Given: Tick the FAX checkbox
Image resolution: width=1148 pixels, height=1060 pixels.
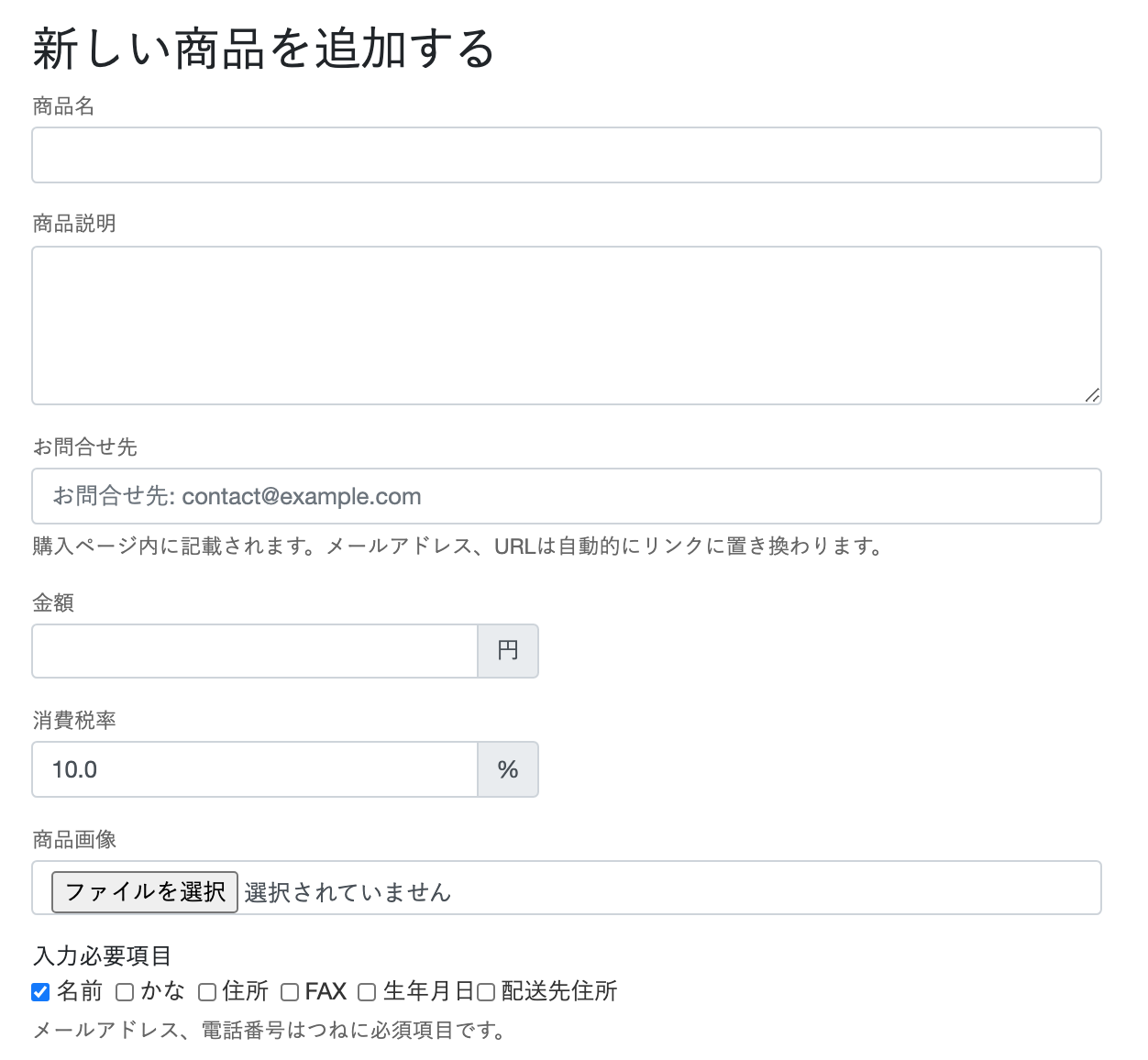Looking at the screenshot, I should pyautogui.click(x=290, y=992).
